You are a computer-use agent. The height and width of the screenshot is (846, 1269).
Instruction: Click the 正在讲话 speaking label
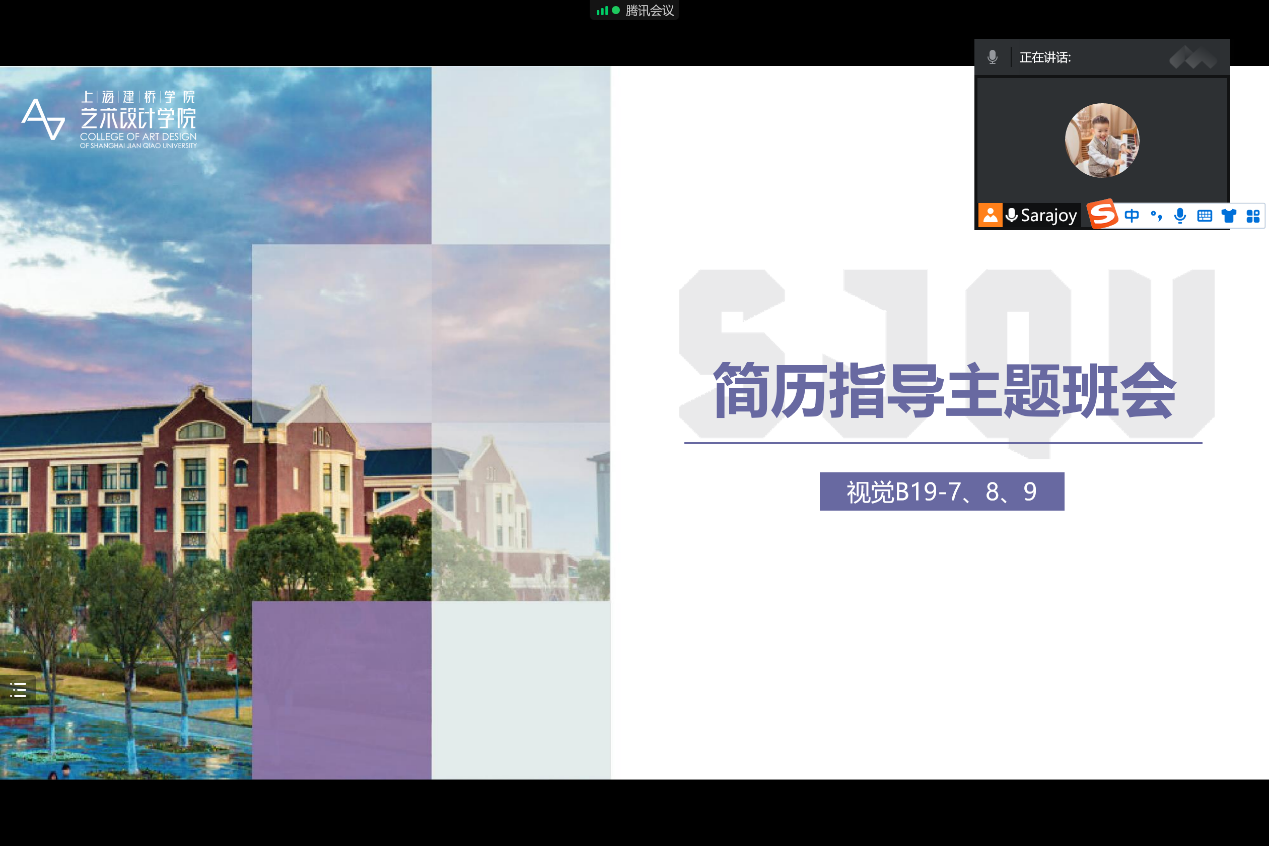(x=1045, y=58)
